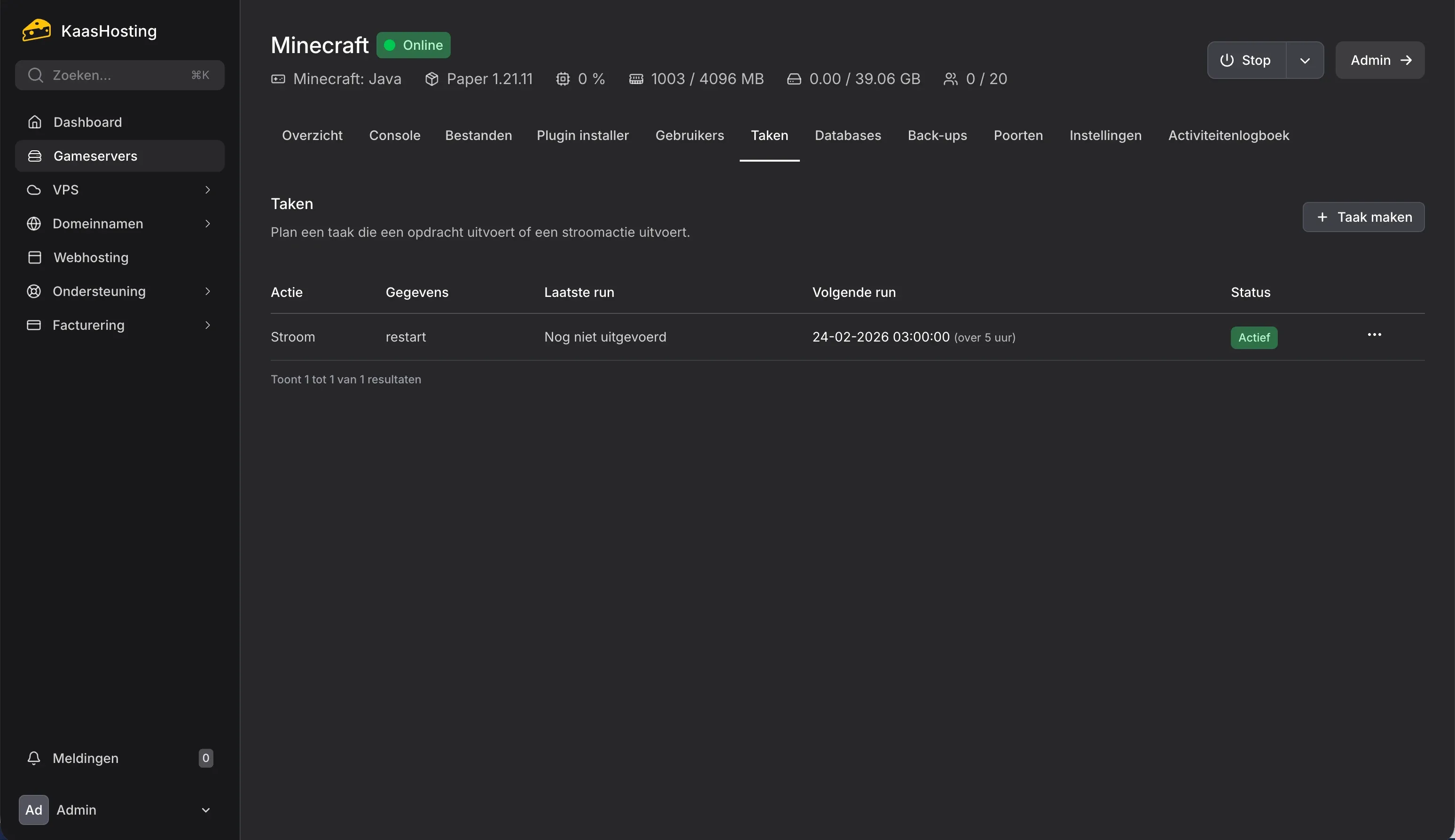Click the Ondersteuning lifebuoy icon
Viewport: 1455px width, 840px height.
34,291
